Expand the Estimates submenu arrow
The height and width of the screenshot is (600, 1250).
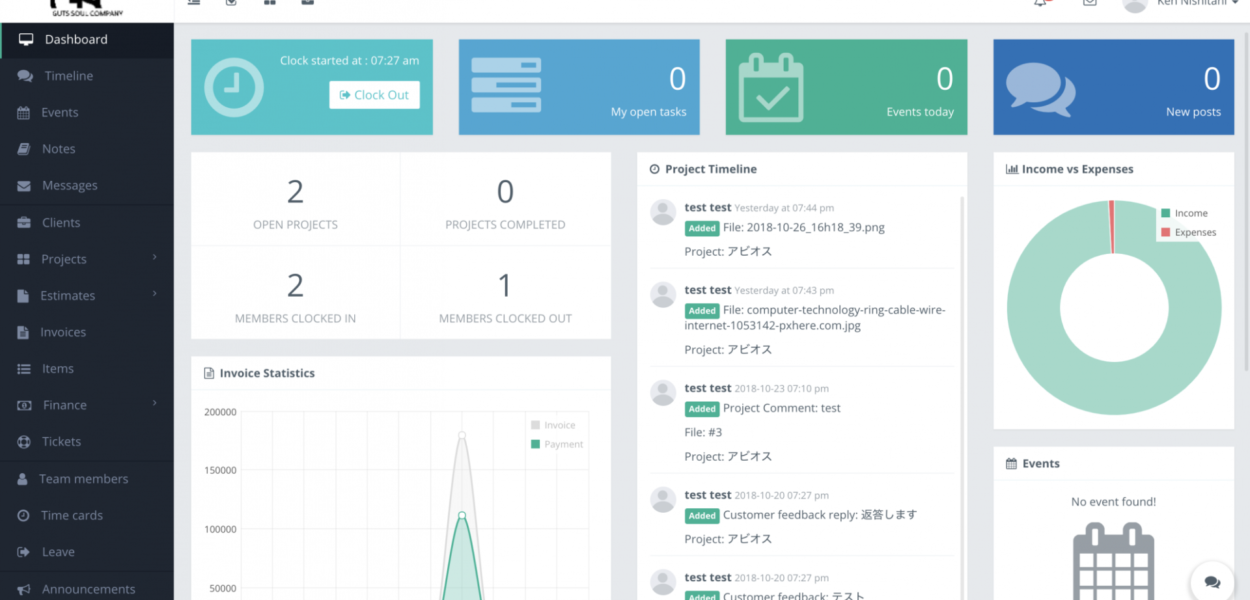coord(155,294)
